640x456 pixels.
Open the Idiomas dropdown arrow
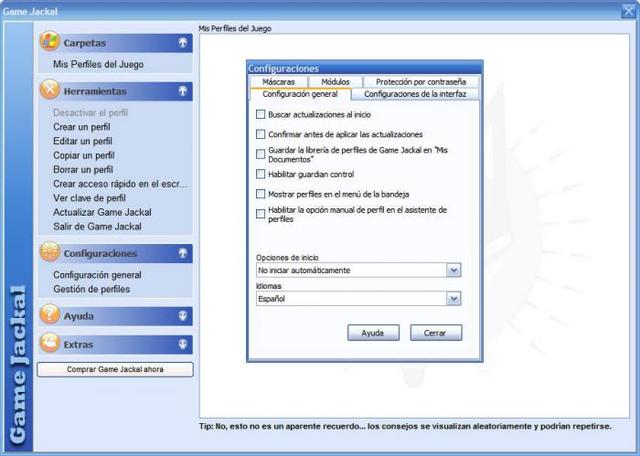coord(453,298)
